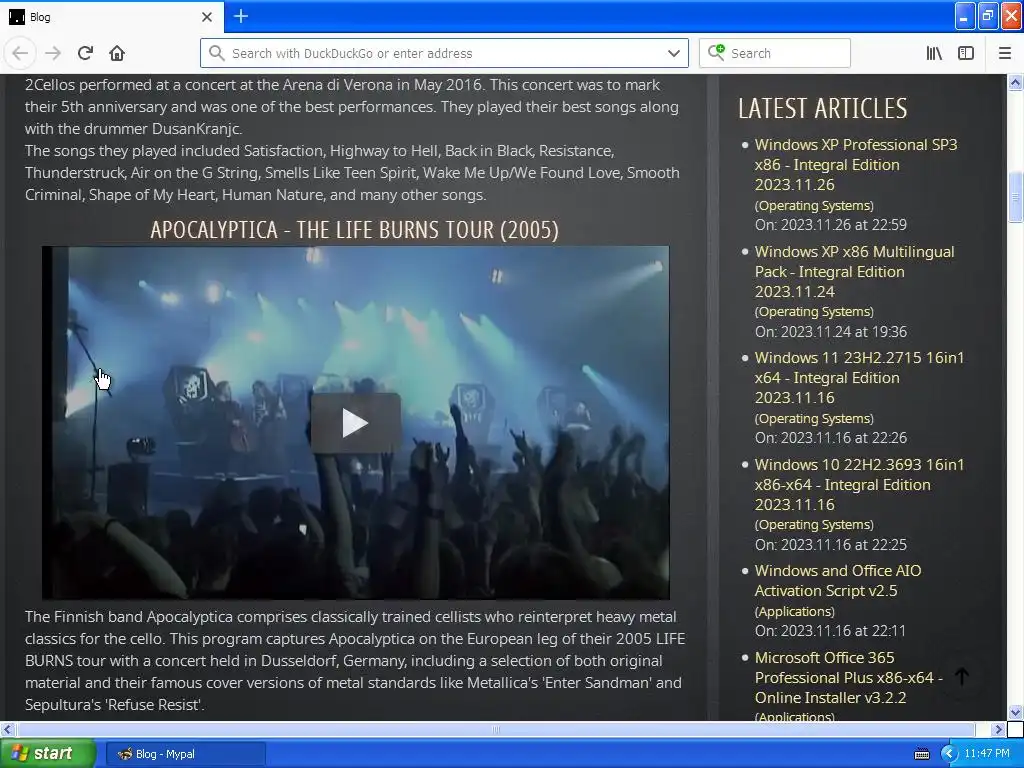Open on-screen keyboard tray icon
This screenshot has width=1024, height=768.
coord(921,754)
